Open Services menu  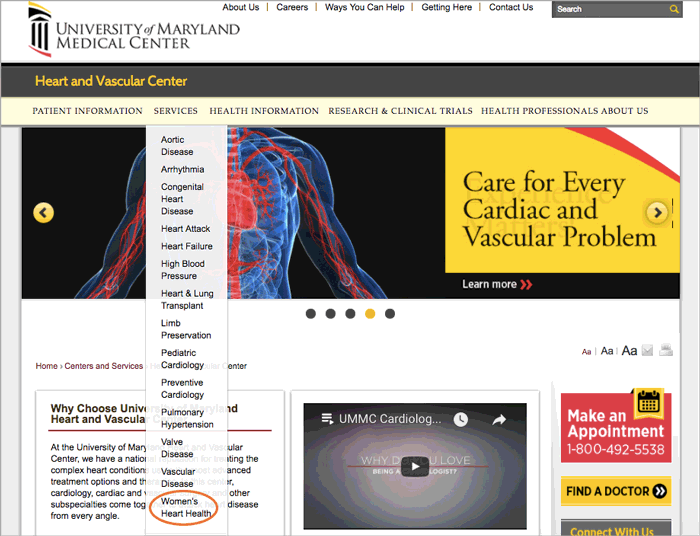[x=175, y=111]
